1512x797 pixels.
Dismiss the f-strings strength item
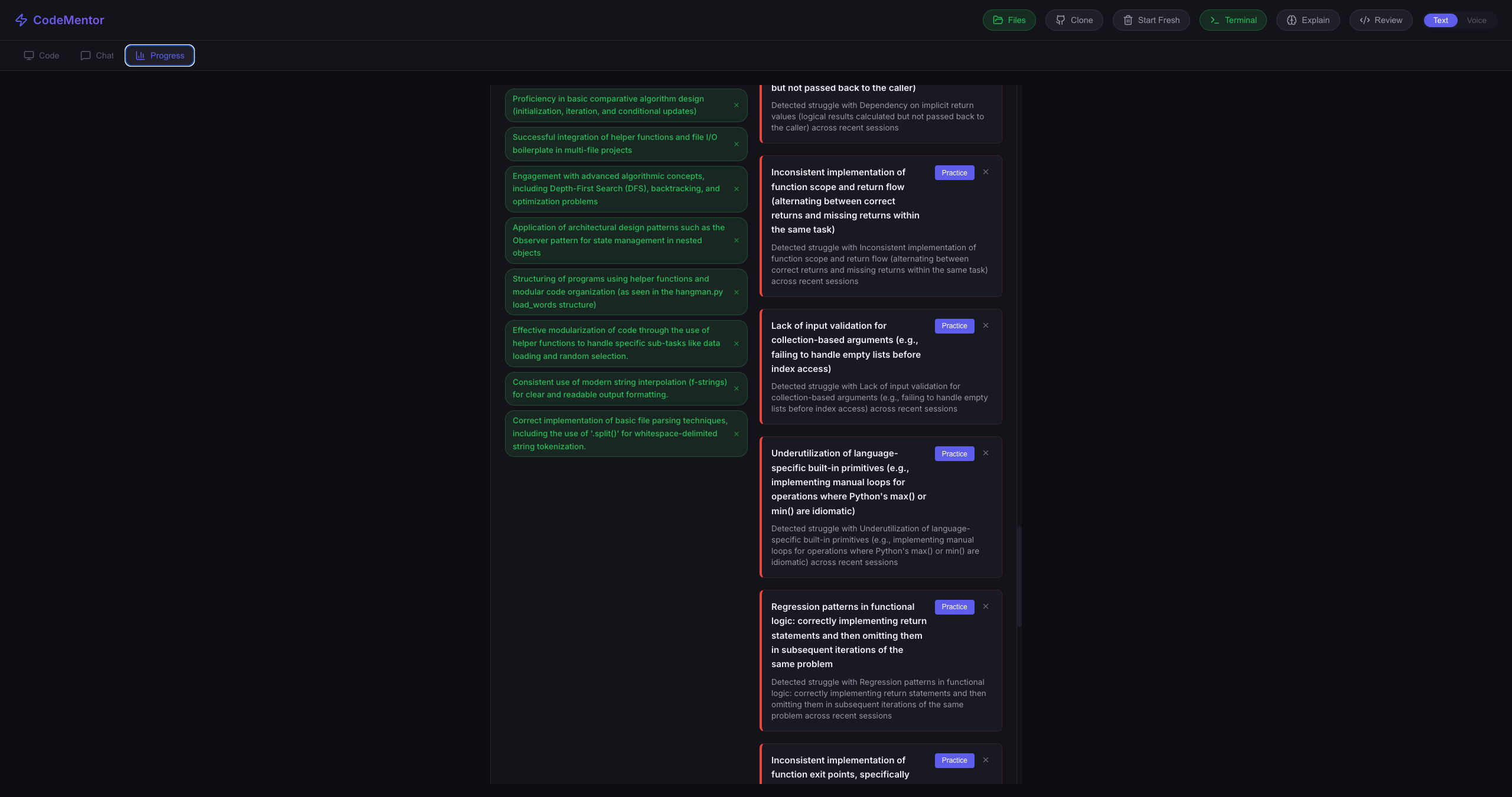coord(737,388)
